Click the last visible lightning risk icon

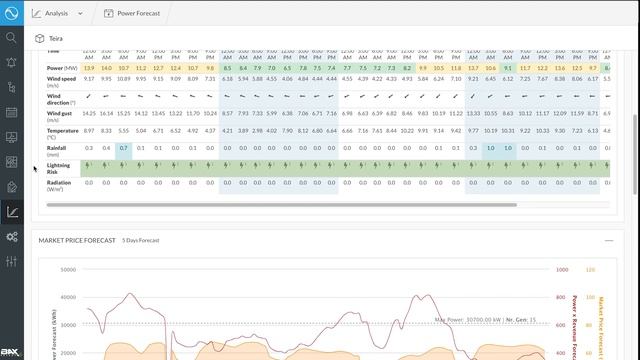click(607, 165)
